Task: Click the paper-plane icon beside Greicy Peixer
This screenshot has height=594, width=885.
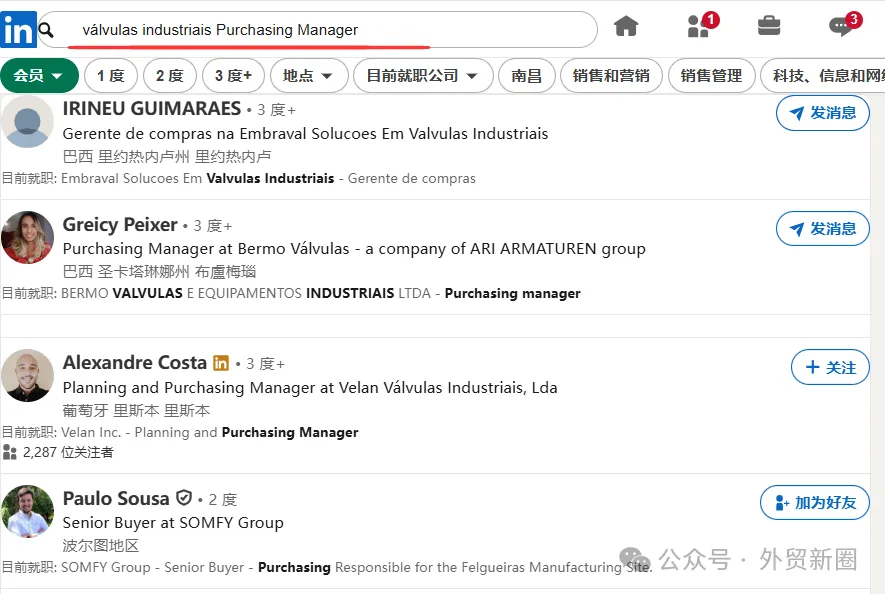Action: point(796,229)
